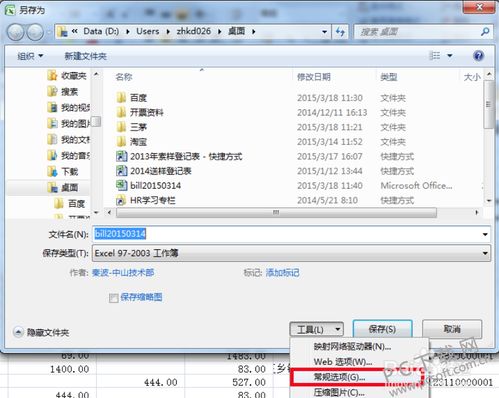Choose 常规选项(G) from the tools menu
499x398 pixels.
coord(339,377)
